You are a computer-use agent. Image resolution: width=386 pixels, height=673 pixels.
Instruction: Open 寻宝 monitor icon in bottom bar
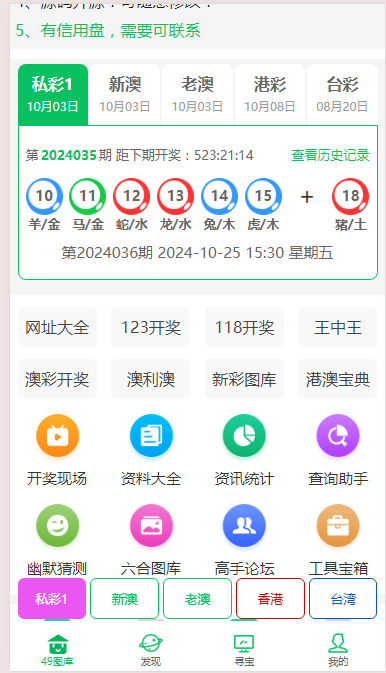pyautogui.click(x=244, y=650)
